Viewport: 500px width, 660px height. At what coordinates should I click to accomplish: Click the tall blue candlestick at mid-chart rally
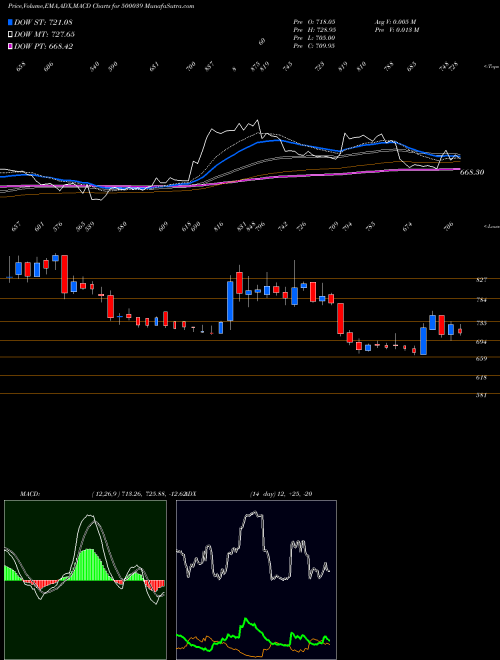click(230, 301)
